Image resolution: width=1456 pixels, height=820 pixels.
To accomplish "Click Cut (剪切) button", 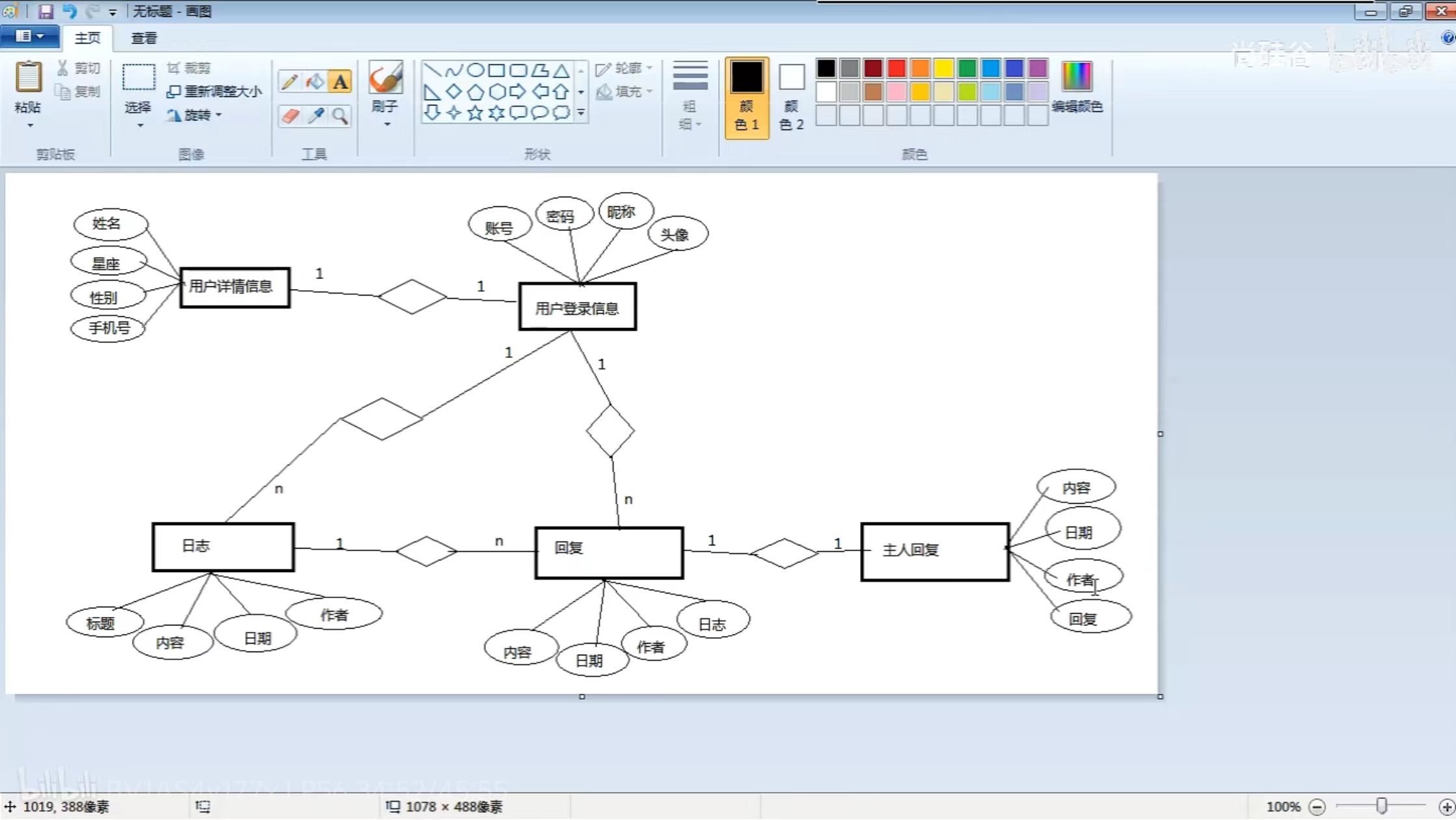I will tap(79, 68).
